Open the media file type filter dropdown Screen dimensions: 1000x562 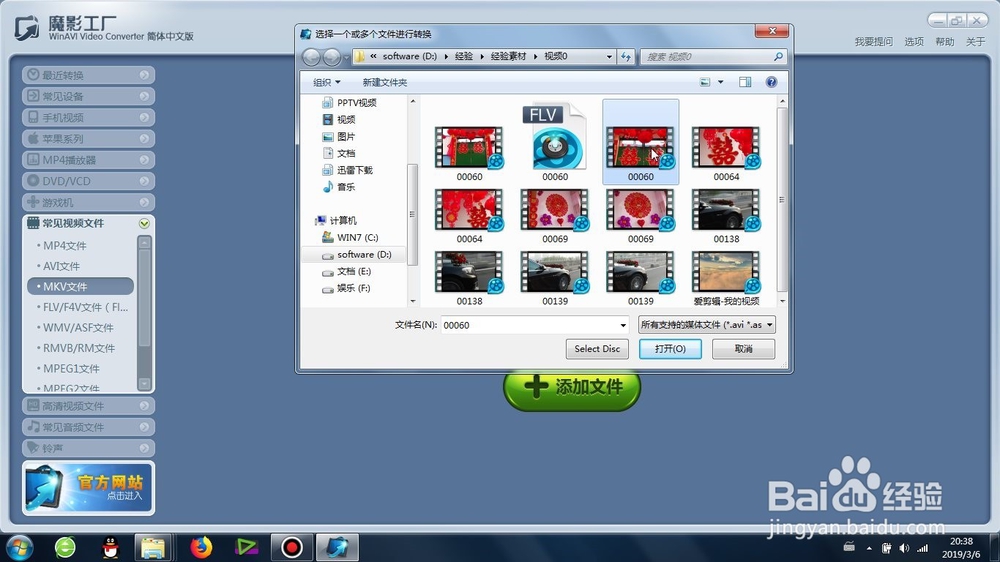coord(707,325)
